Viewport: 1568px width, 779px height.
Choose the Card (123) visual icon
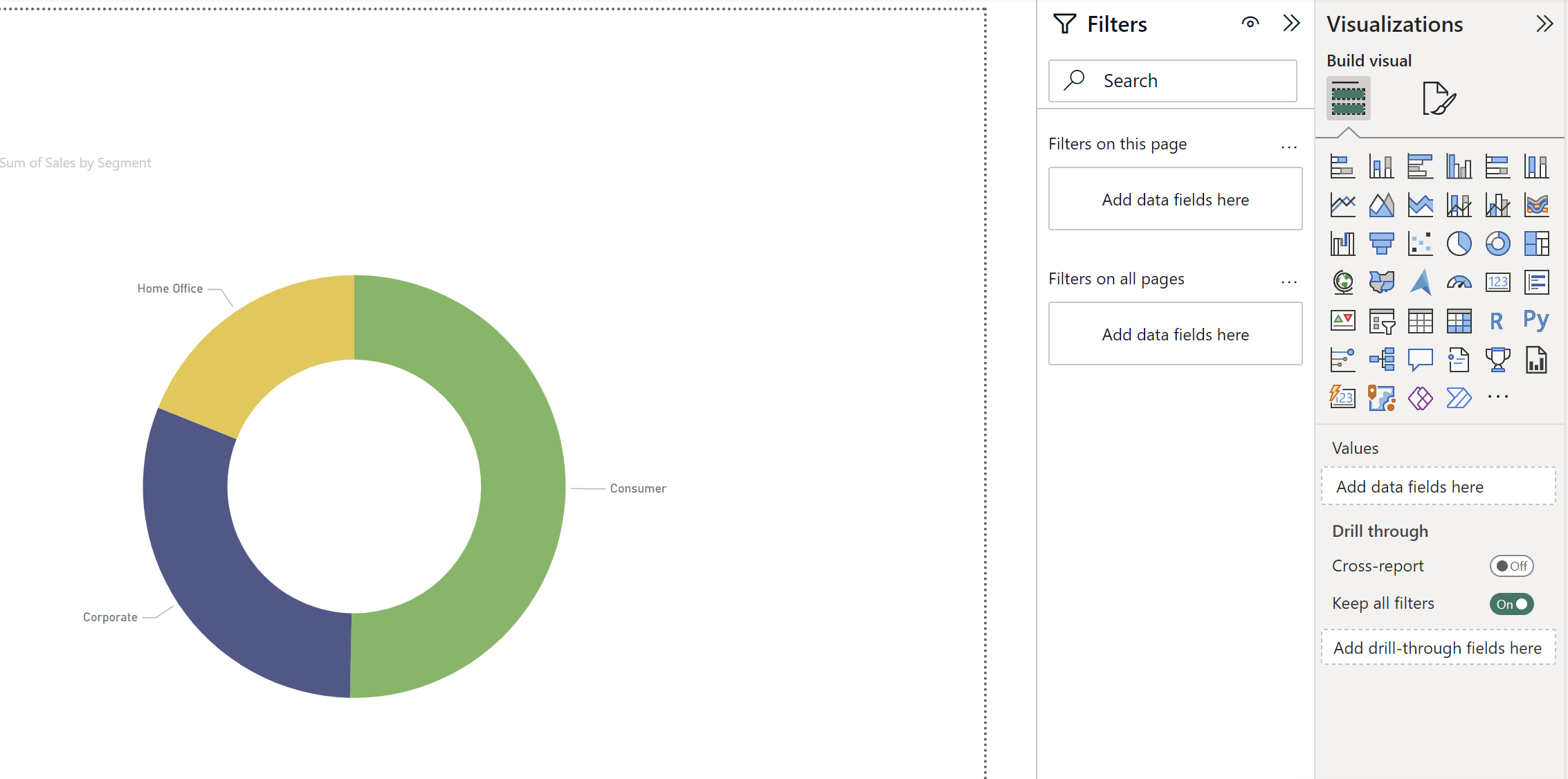click(x=1497, y=282)
